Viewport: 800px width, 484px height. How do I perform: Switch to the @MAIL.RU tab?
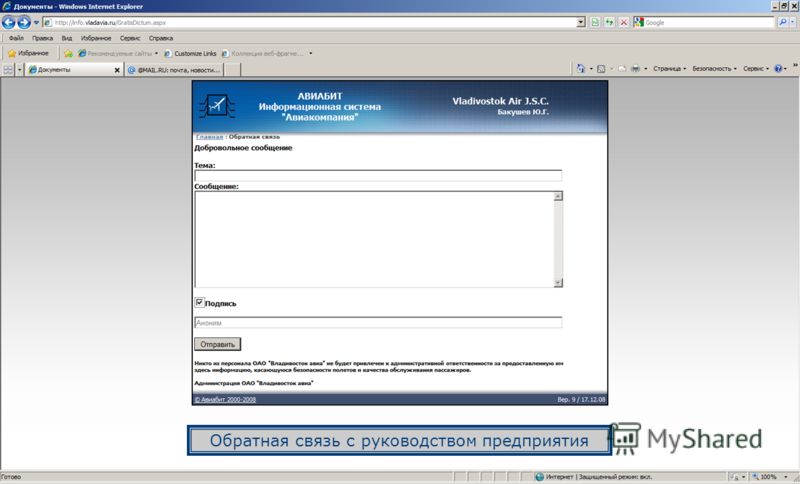click(x=174, y=70)
